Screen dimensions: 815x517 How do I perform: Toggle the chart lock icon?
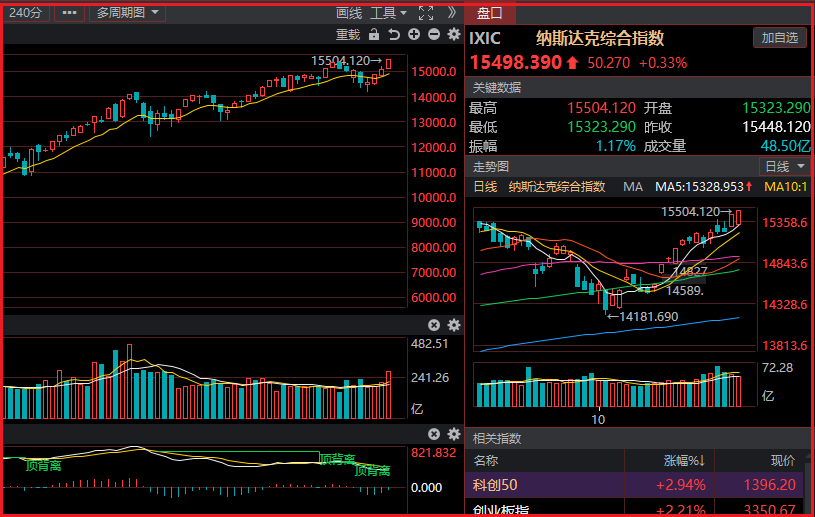click(374, 35)
